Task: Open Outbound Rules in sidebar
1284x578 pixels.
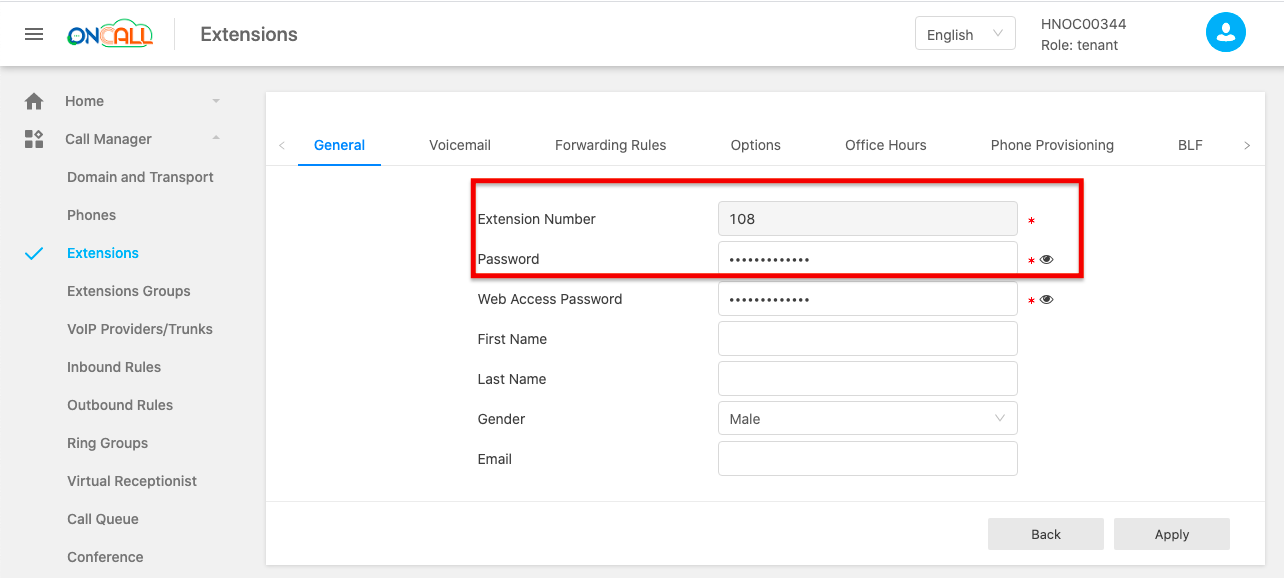Action: point(120,405)
